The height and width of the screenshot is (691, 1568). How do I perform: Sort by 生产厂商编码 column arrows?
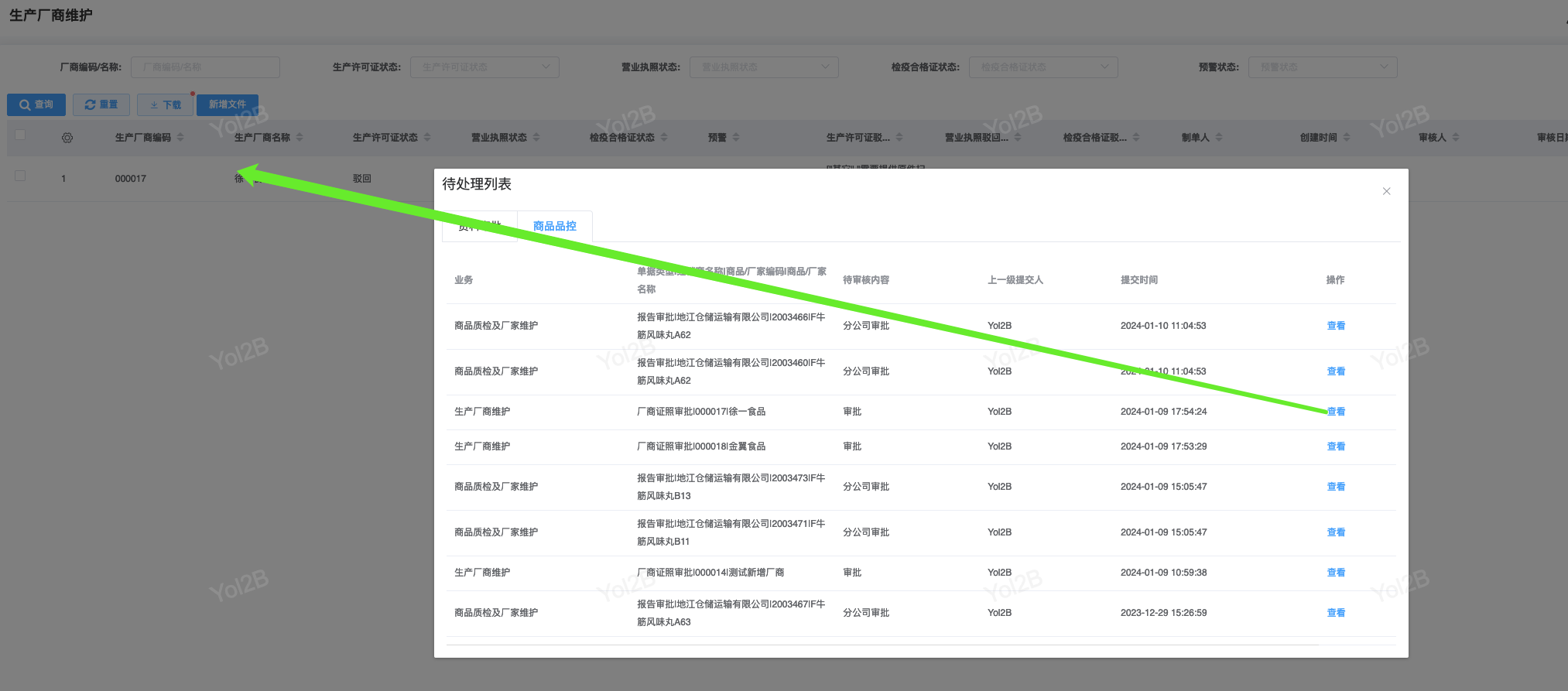(180, 137)
